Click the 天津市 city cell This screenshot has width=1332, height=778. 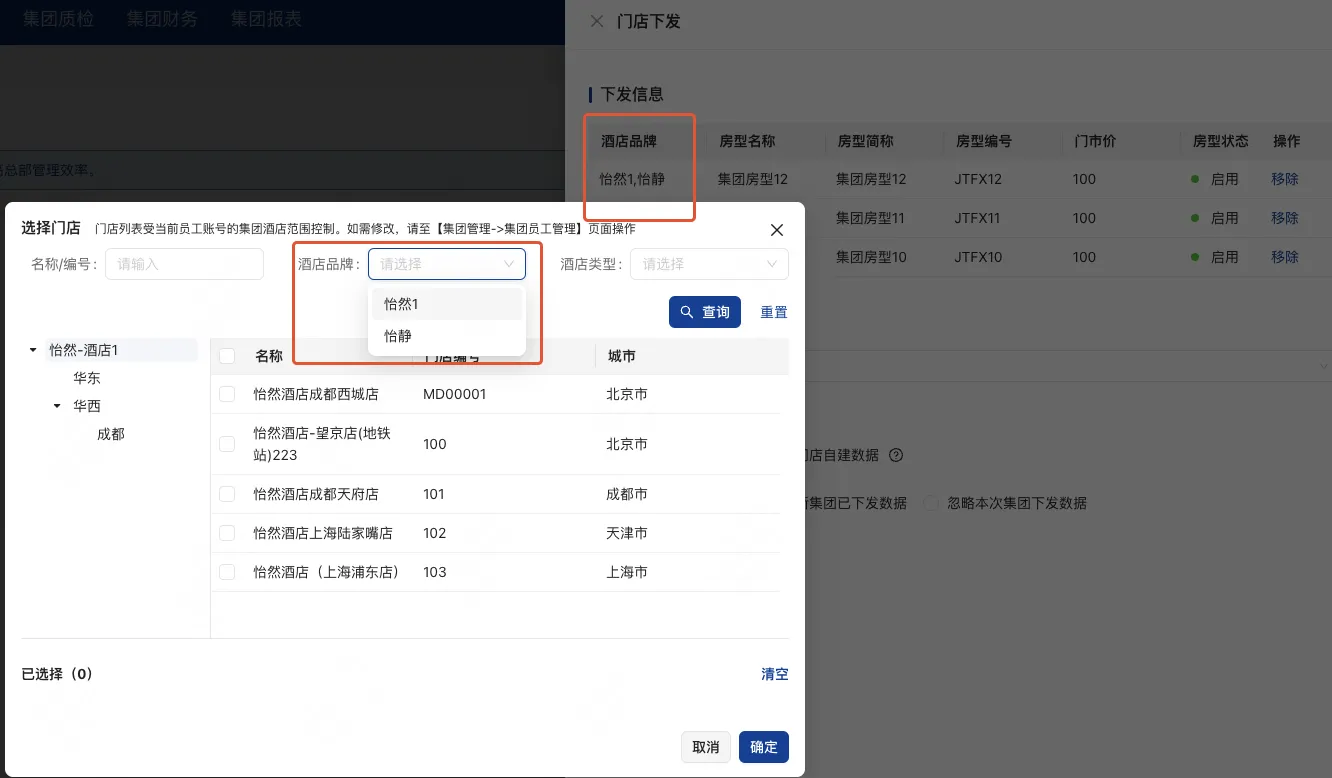[x=627, y=533]
